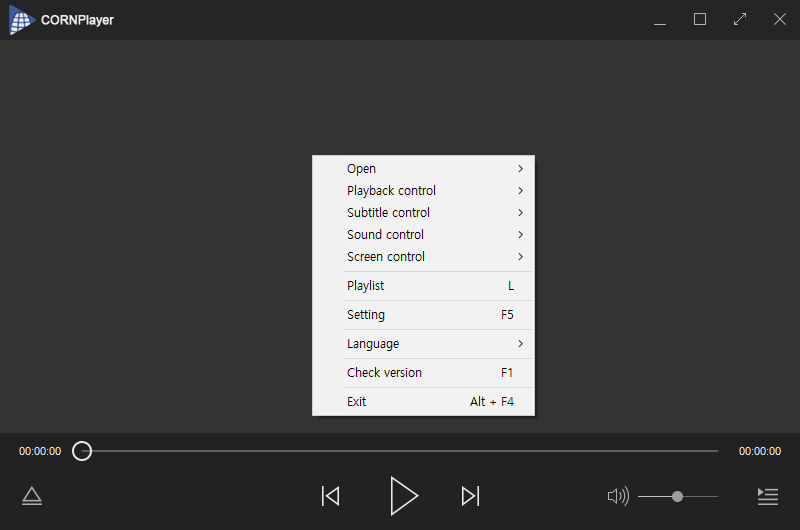Click the volume slider knob
The height and width of the screenshot is (530, 800).
[x=678, y=496]
